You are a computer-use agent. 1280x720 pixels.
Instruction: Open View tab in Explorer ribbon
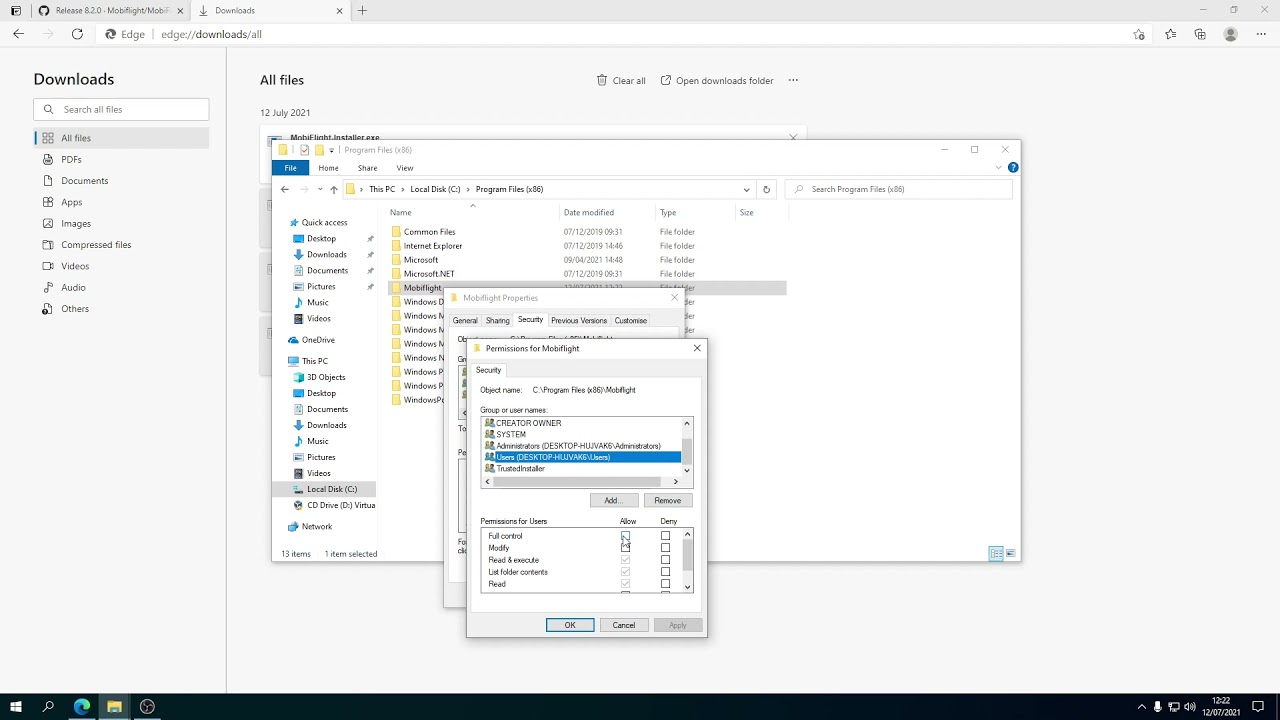click(x=404, y=168)
